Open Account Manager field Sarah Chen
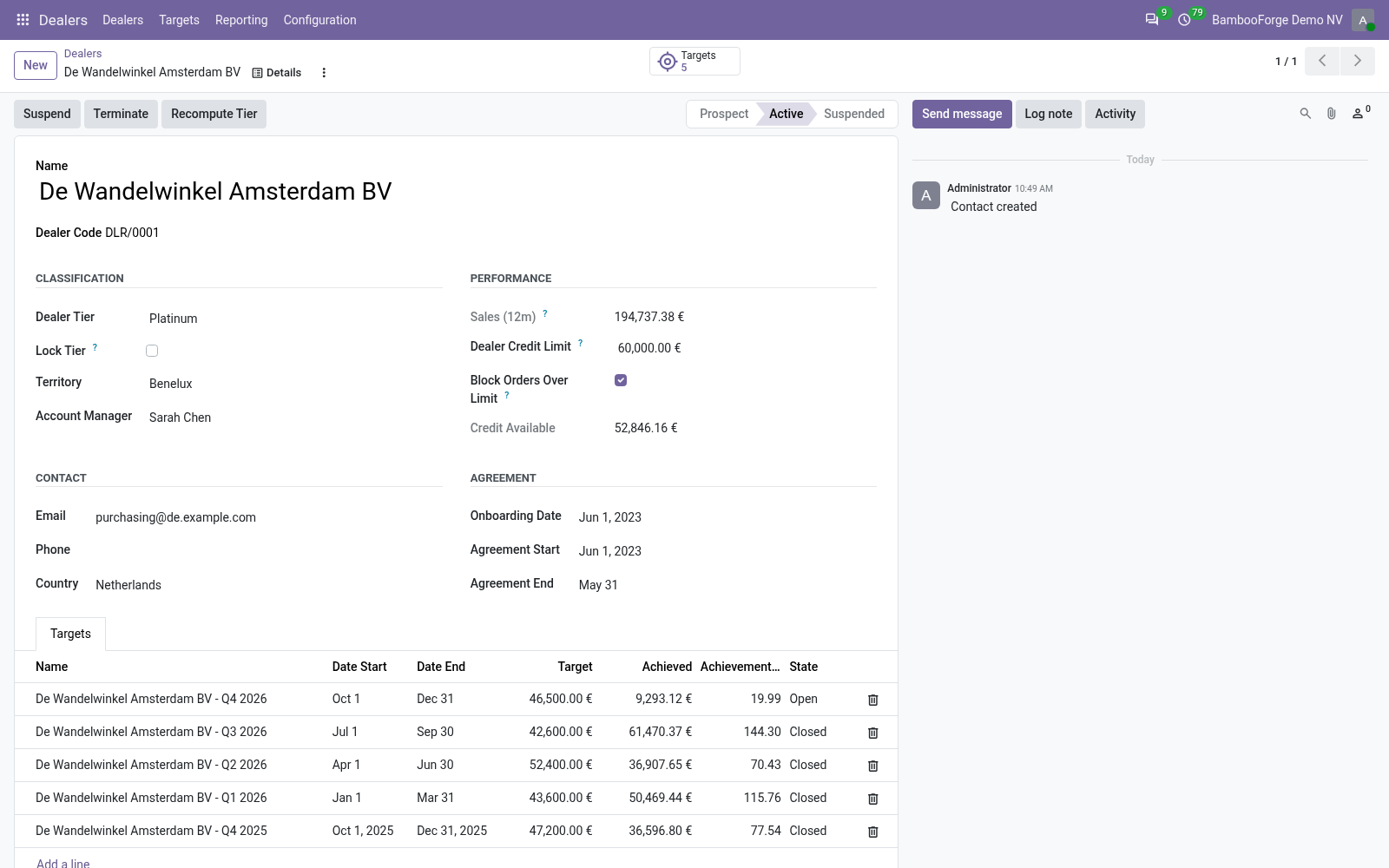The image size is (1389, 868). [x=293, y=418]
